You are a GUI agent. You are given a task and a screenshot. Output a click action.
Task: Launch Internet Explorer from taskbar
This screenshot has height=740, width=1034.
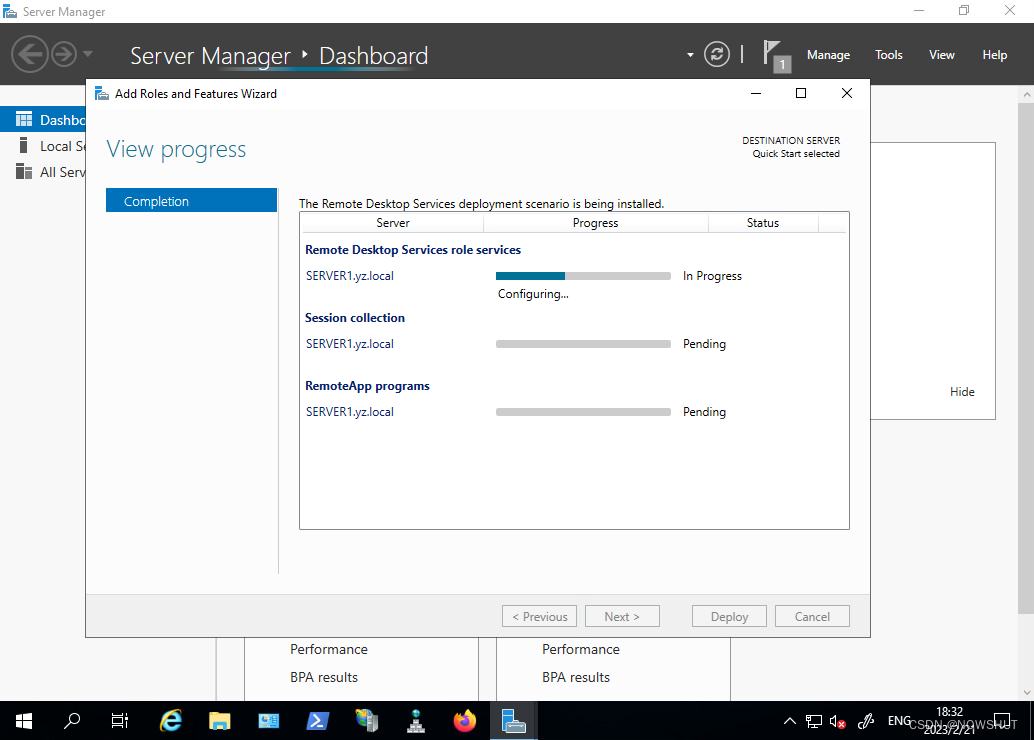171,721
